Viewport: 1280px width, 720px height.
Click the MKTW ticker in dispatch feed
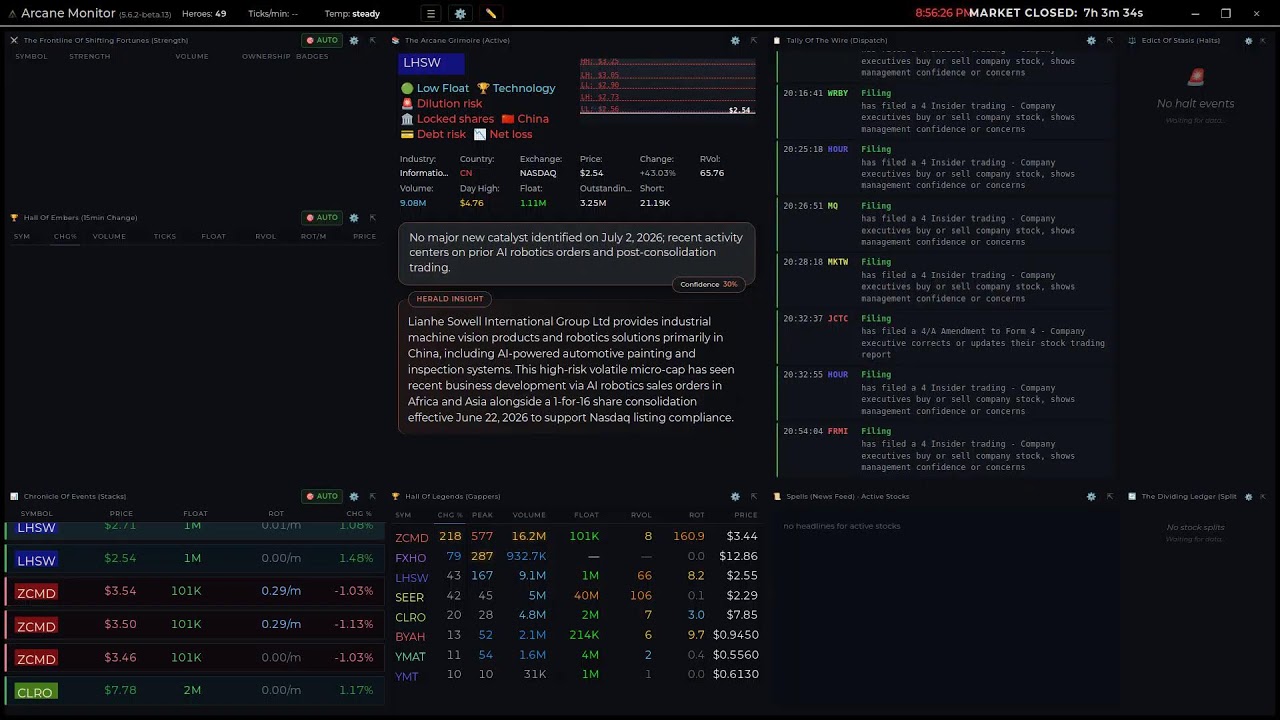click(837, 262)
